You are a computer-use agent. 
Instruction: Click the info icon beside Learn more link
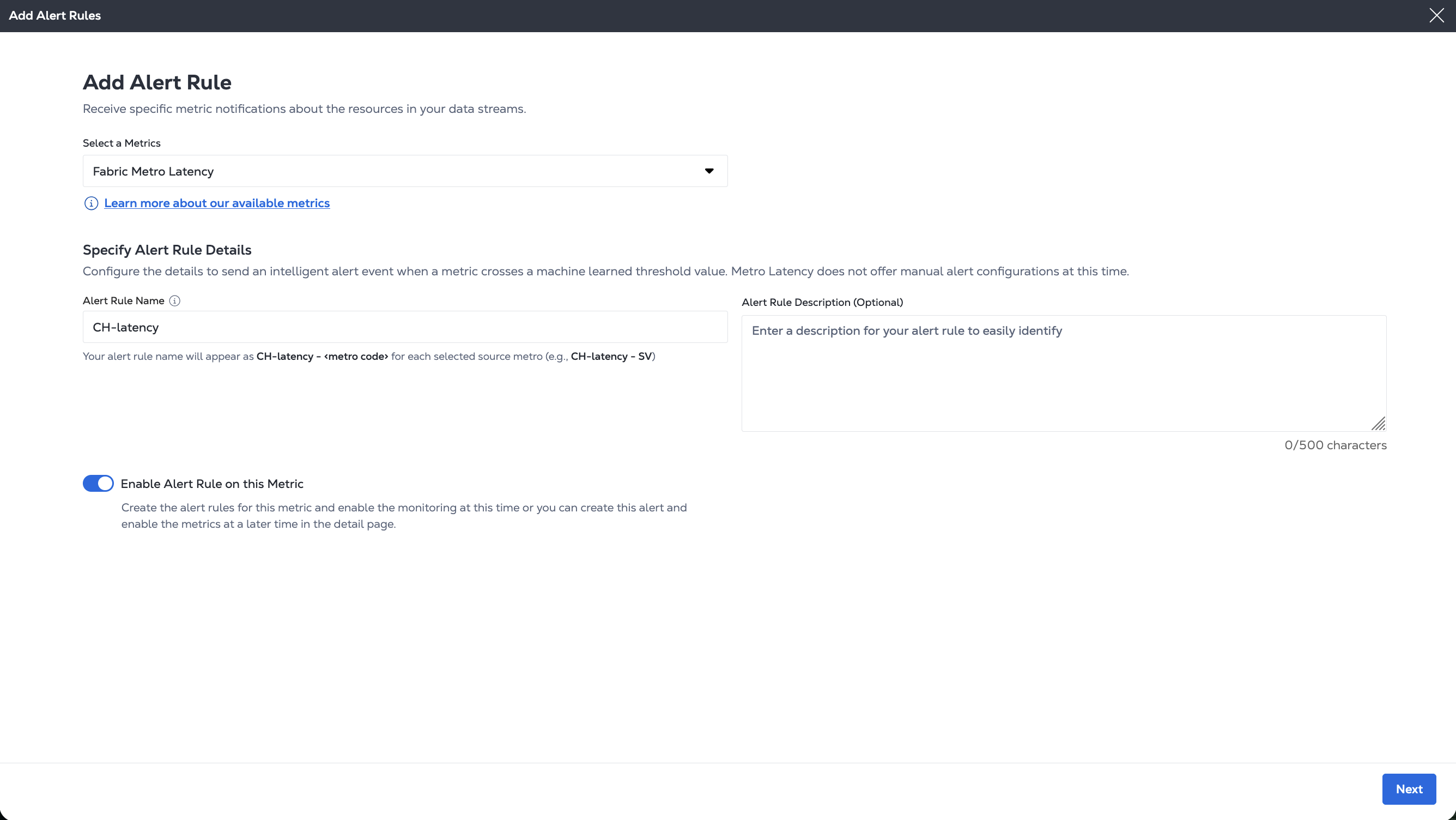(x=91, y=203)
